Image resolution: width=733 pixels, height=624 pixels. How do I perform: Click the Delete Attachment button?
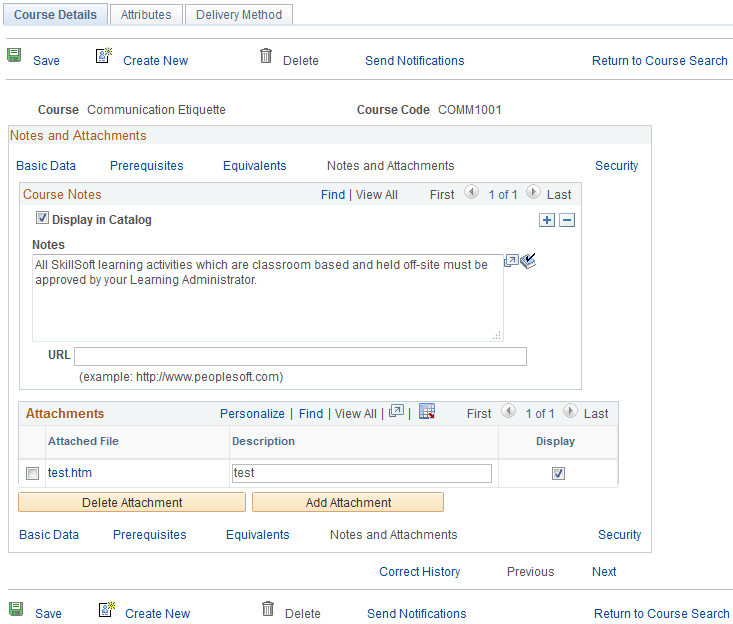point(131,502)
